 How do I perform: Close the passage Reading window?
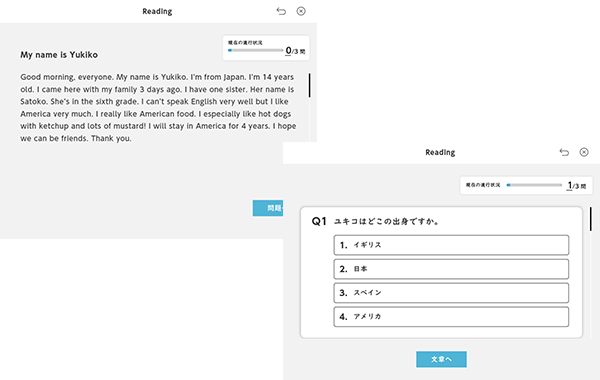[x=301, y=11]
